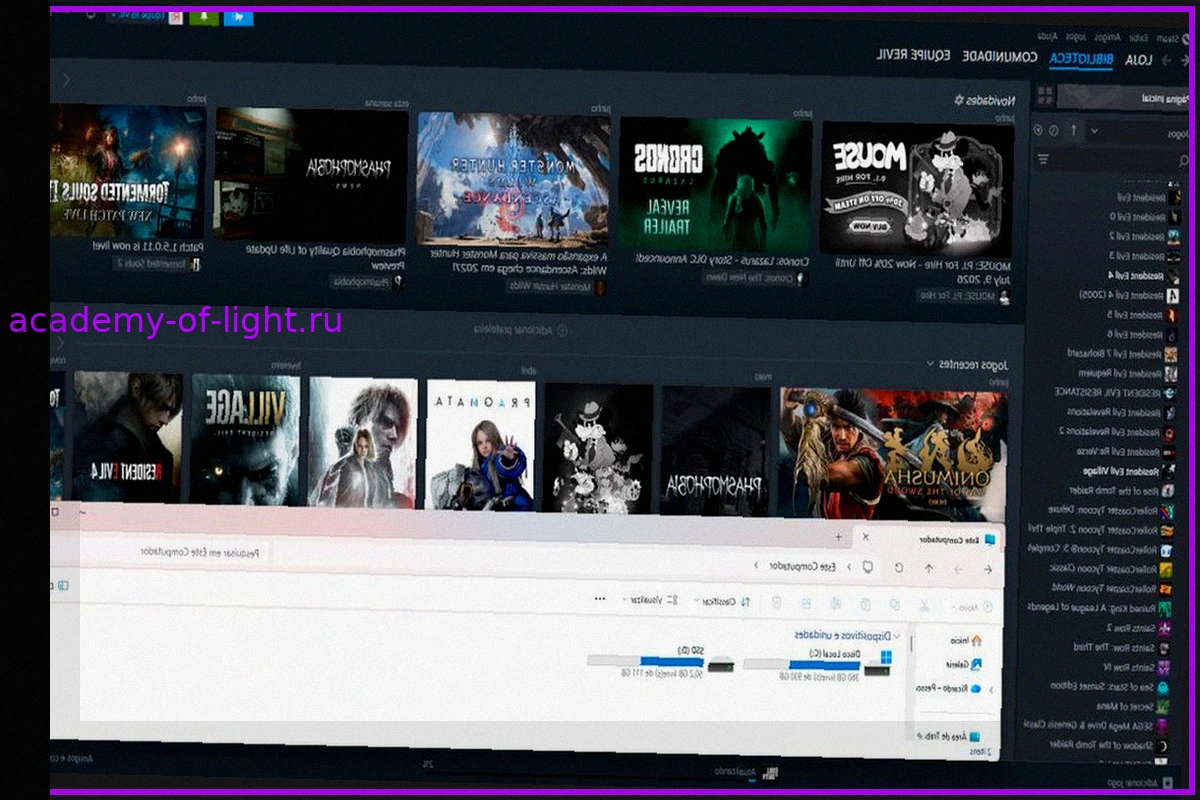Click the blue announcements megaphone icon
This screenshot has width=1200, height=800.
(x=240, y=17)
